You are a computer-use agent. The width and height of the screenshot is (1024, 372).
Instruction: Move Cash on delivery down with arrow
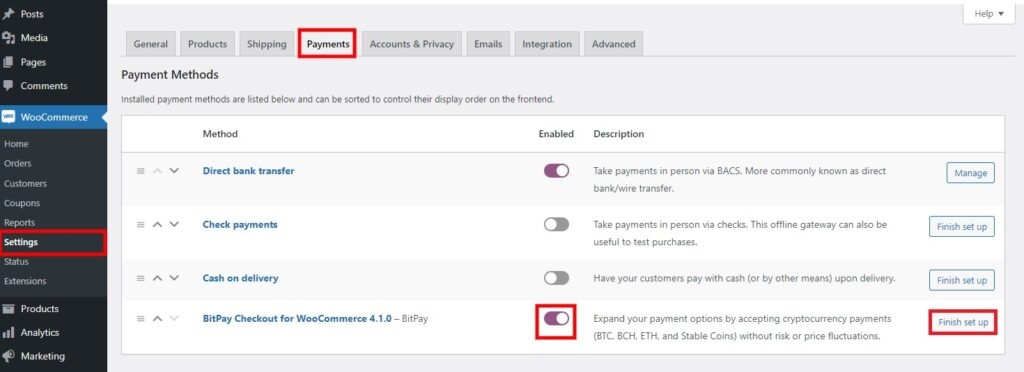[x=174, y=278]
